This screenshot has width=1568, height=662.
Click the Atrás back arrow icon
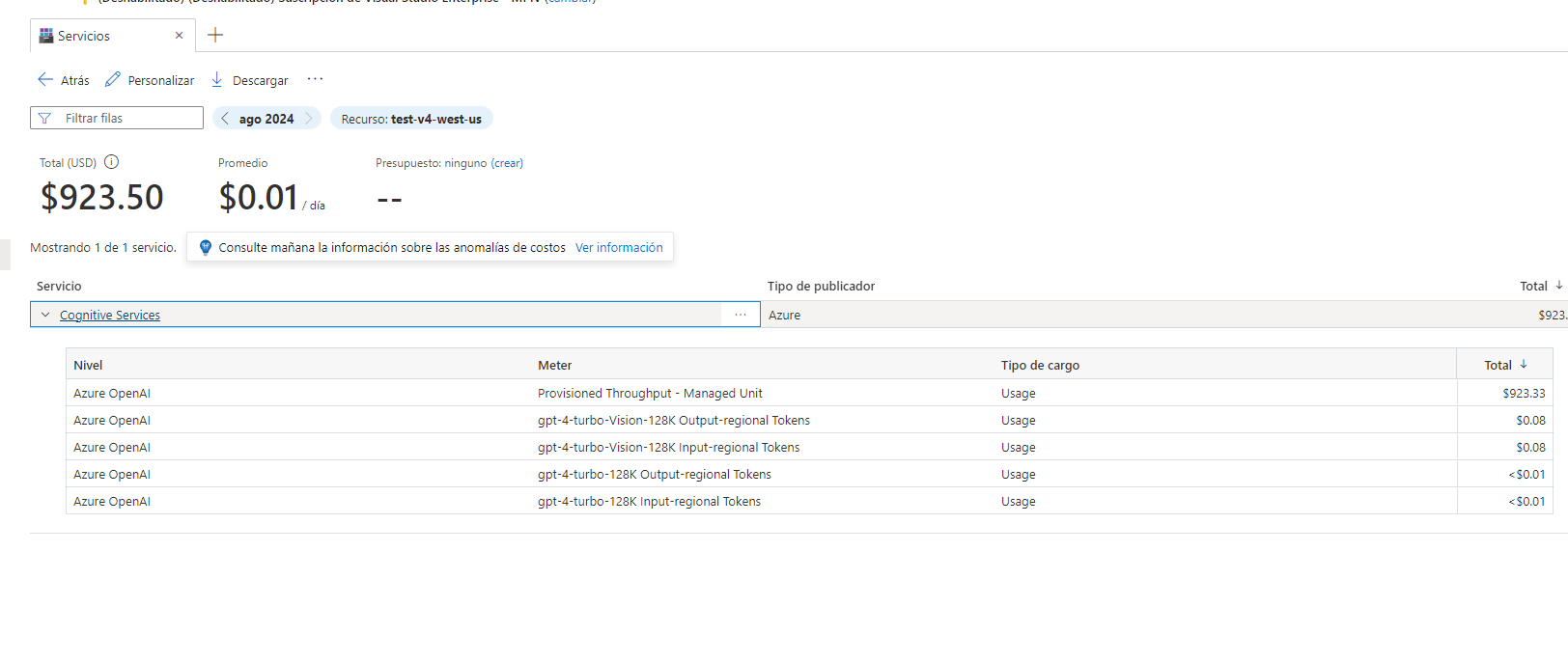click(45, 79)
